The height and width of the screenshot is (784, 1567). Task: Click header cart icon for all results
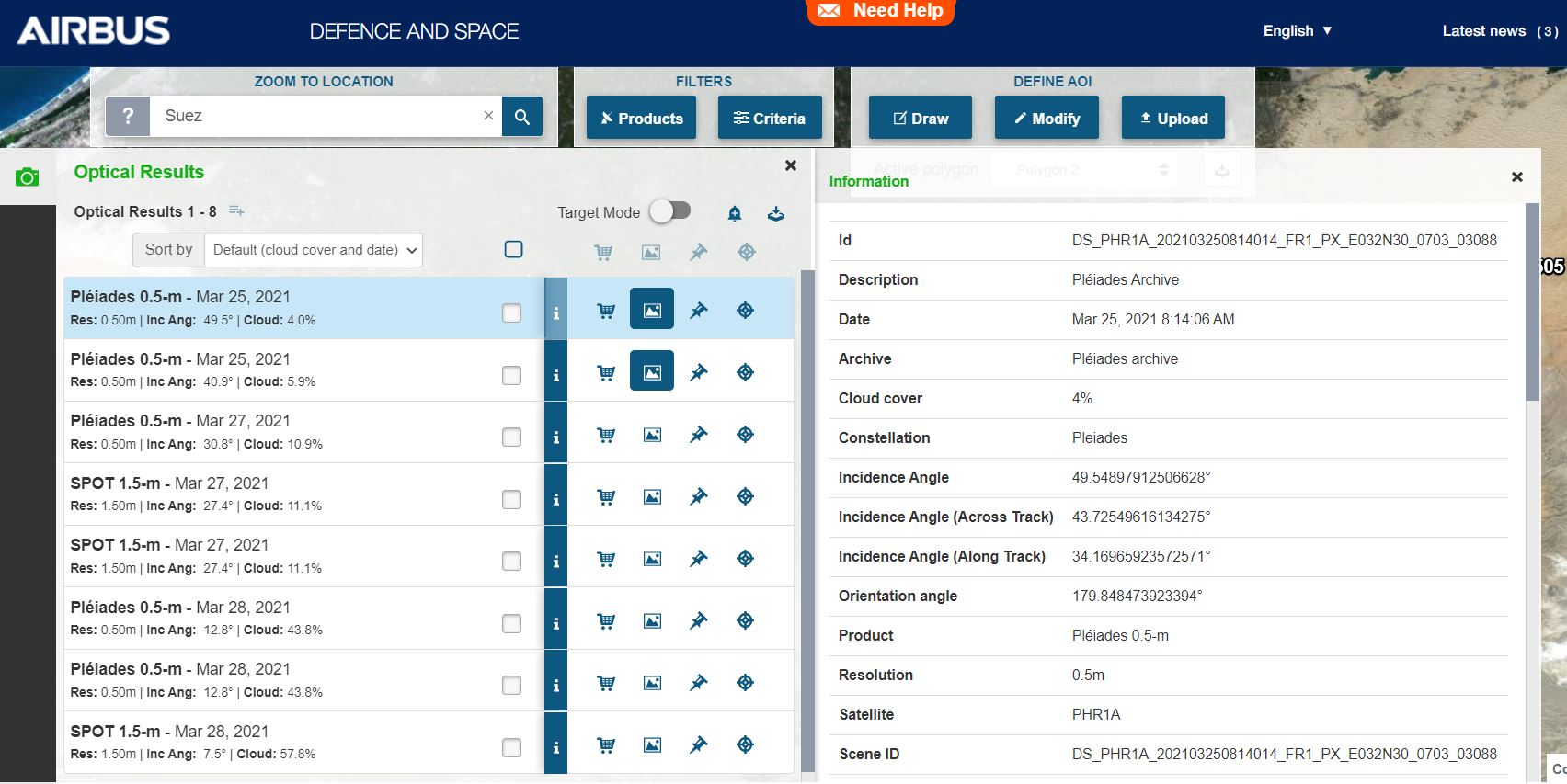603,252
